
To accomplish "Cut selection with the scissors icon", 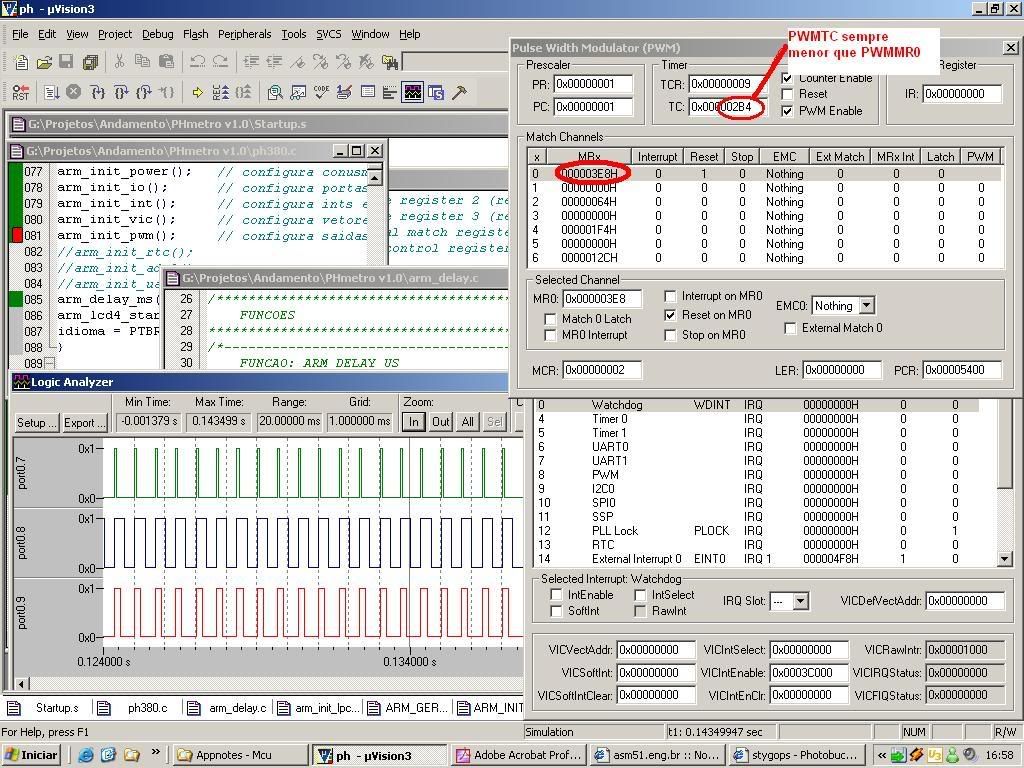I will coord(119,61).
